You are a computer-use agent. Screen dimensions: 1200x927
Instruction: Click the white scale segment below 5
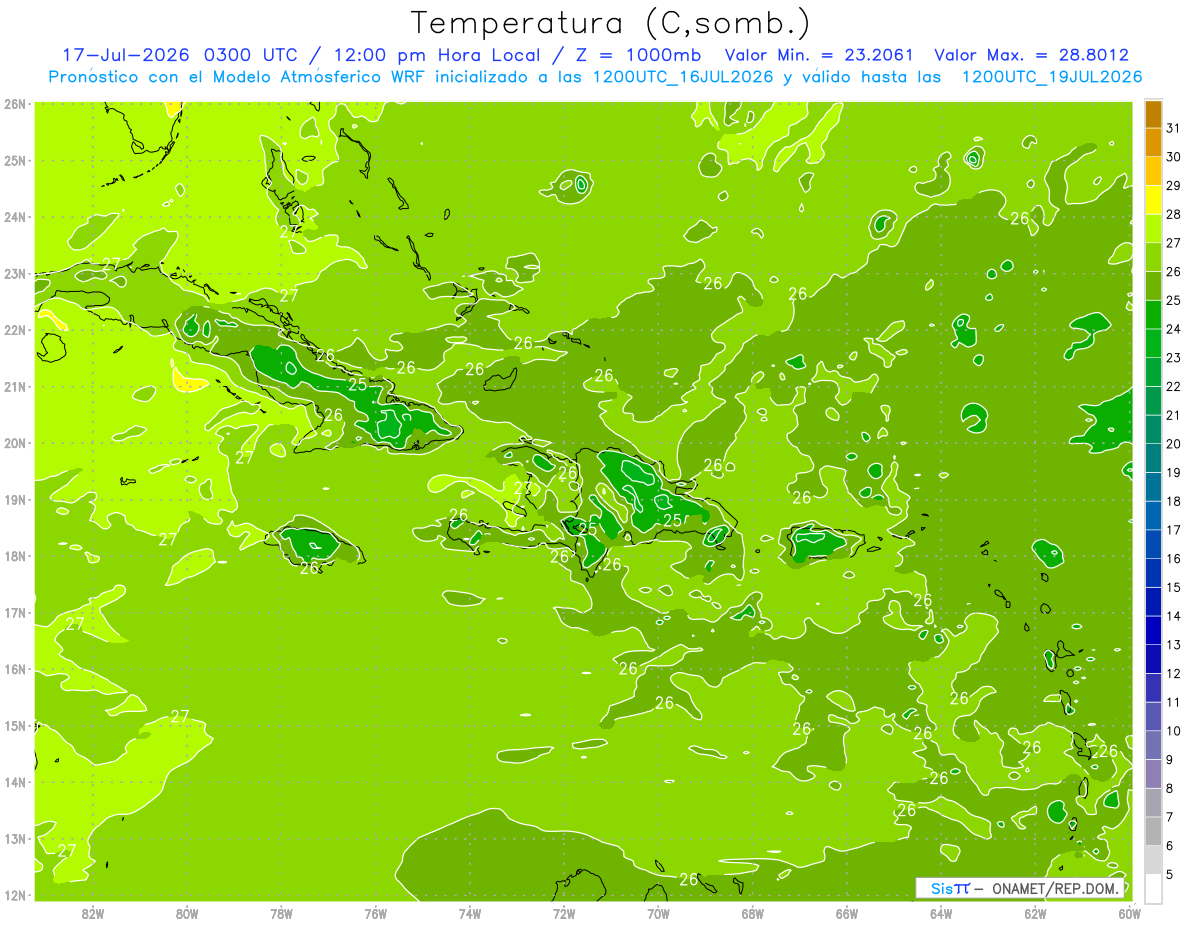click(1153, 888)
